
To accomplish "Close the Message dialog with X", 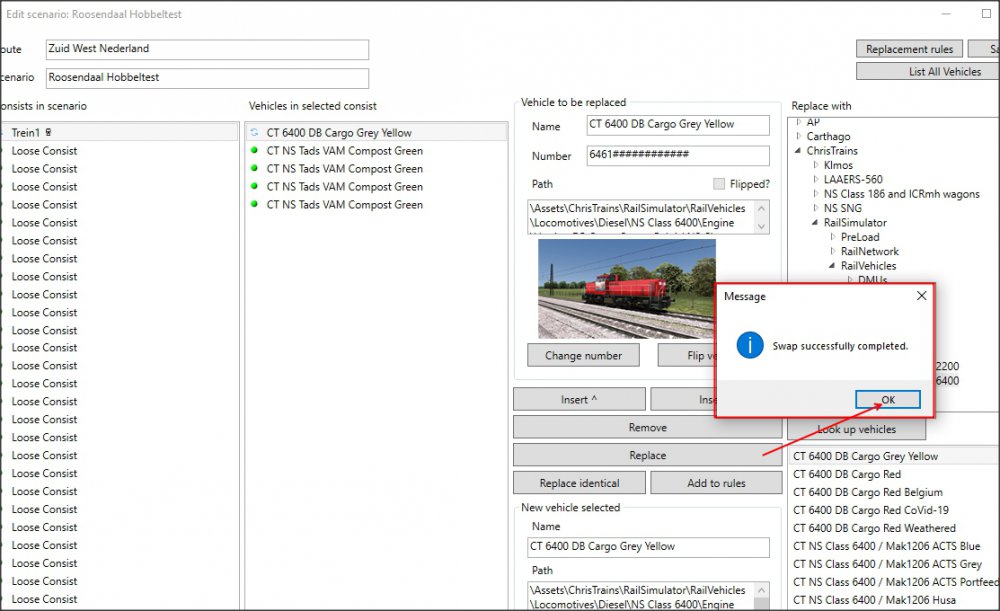I will tap(921, 296).
